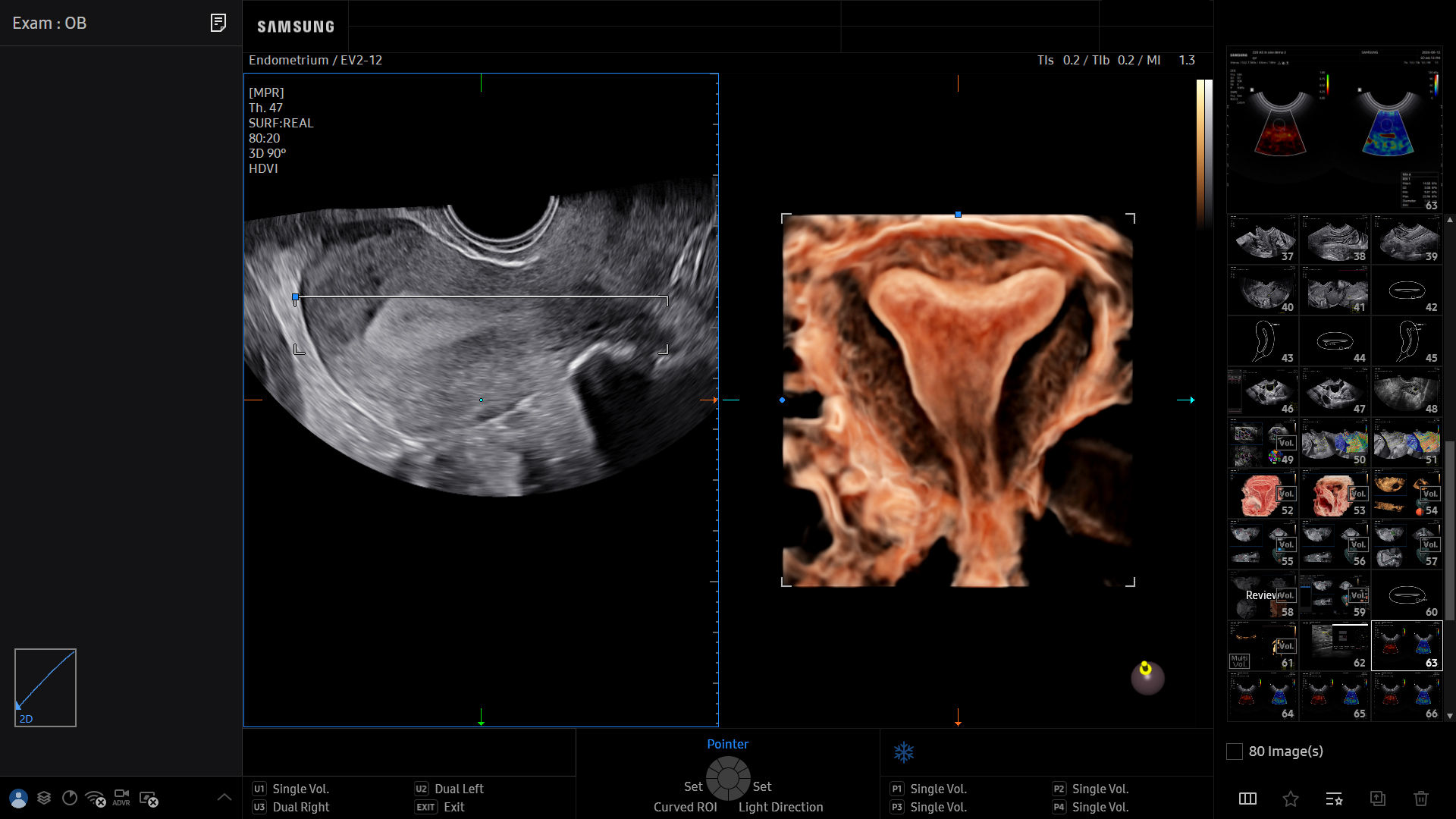This screenshot has width=1456, height=819.
Task: Select thumbnail 37 ultrasound image
Action: pos(1263,240)
